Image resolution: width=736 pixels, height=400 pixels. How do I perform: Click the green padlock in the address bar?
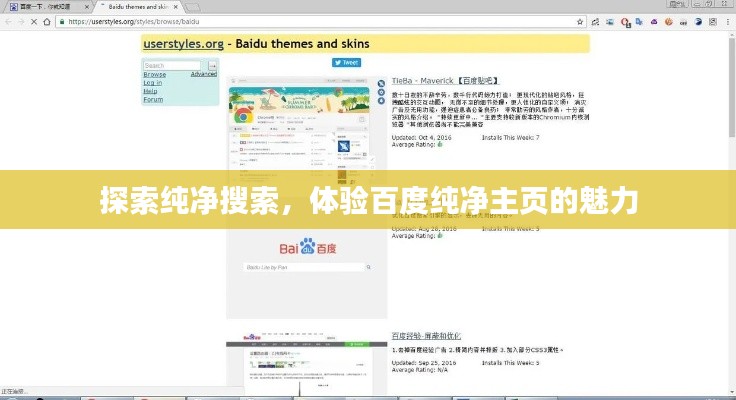pos(62,22)
